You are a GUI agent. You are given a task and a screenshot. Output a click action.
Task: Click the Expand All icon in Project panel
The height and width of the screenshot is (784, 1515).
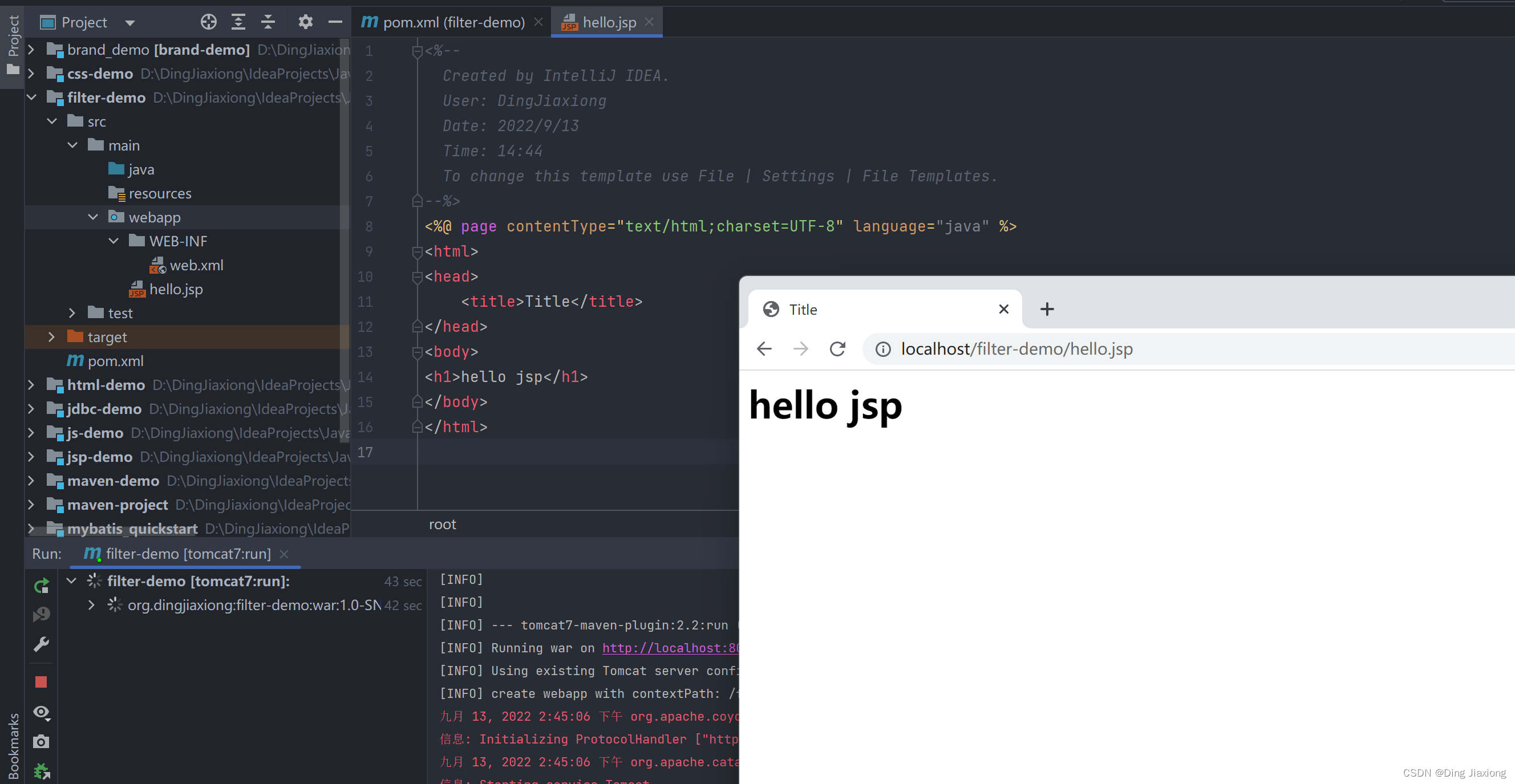pyautogui.click(x=238, y=22)
